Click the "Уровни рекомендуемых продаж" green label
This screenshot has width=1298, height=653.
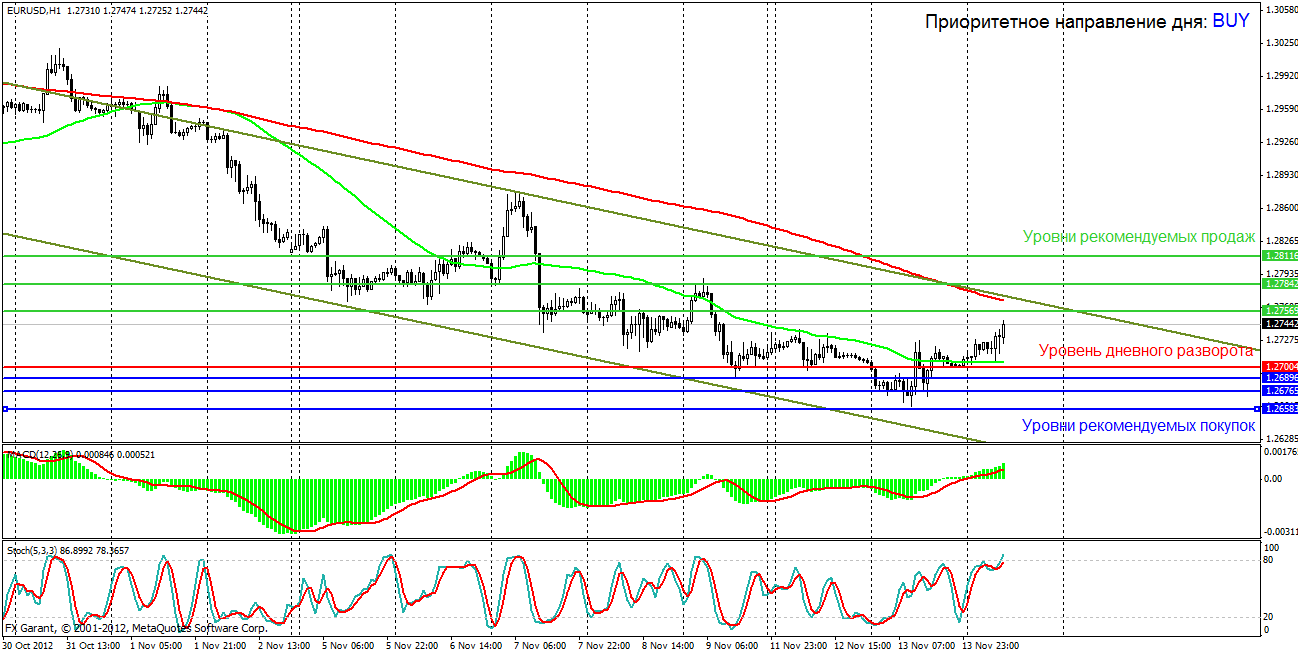click(x=1138, y=237)
